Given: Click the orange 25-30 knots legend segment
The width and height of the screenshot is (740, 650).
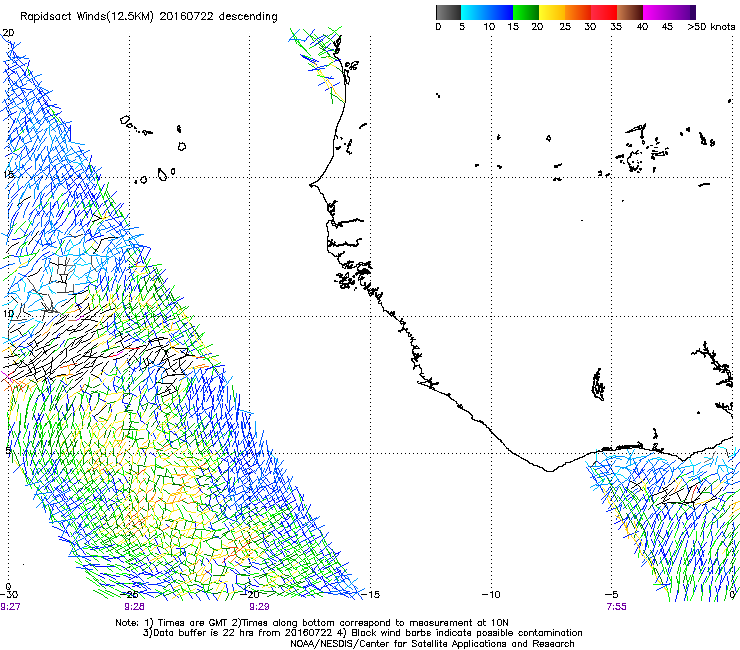Looking at the screenshot, I should point(578,12).
